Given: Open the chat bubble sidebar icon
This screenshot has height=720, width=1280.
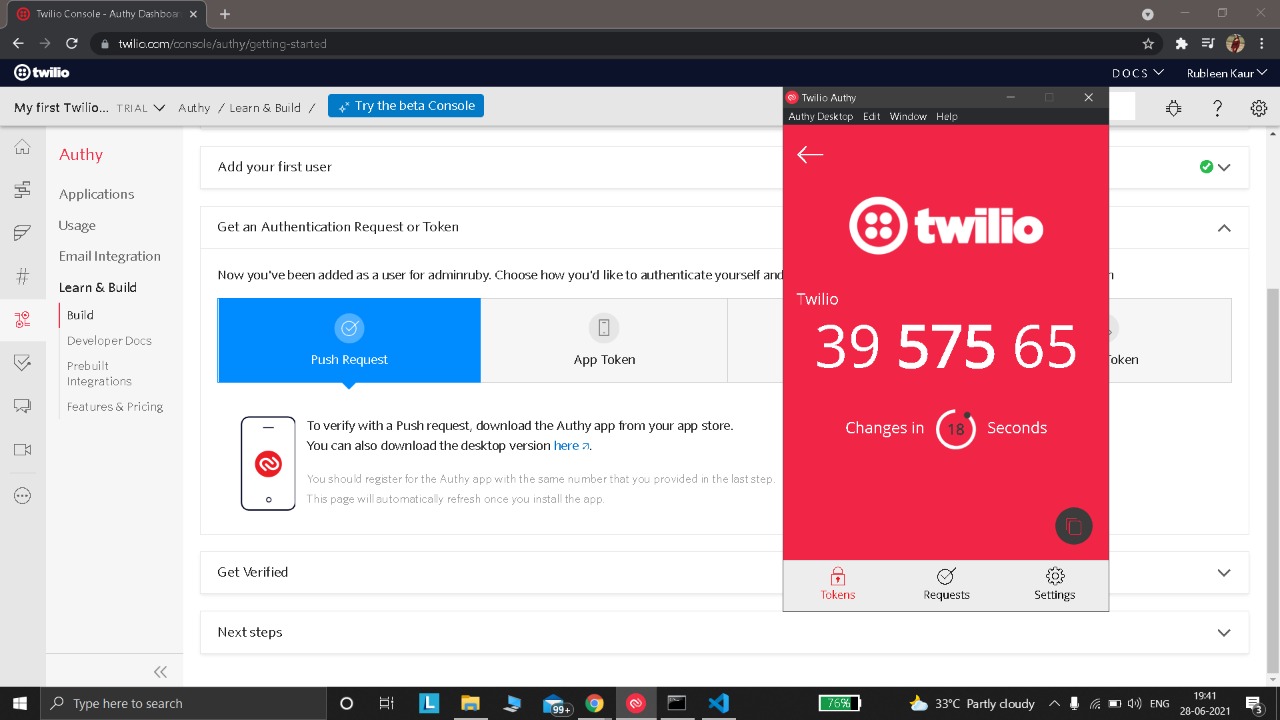Looking at the screenshot, I should [x=22, y=406].
